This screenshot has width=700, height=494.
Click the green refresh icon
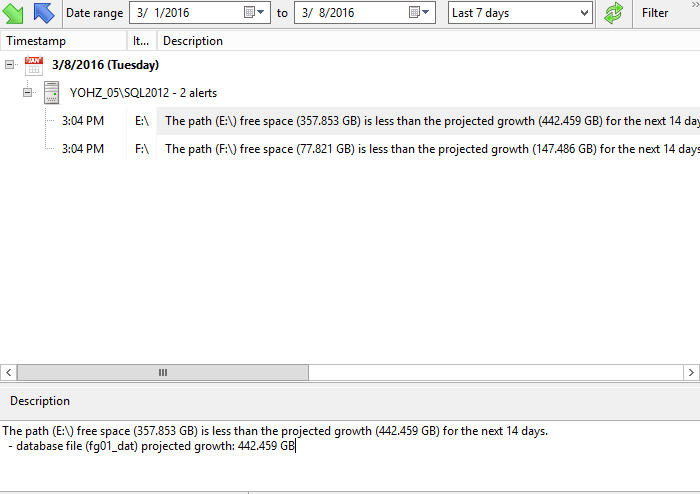(614, 13)
